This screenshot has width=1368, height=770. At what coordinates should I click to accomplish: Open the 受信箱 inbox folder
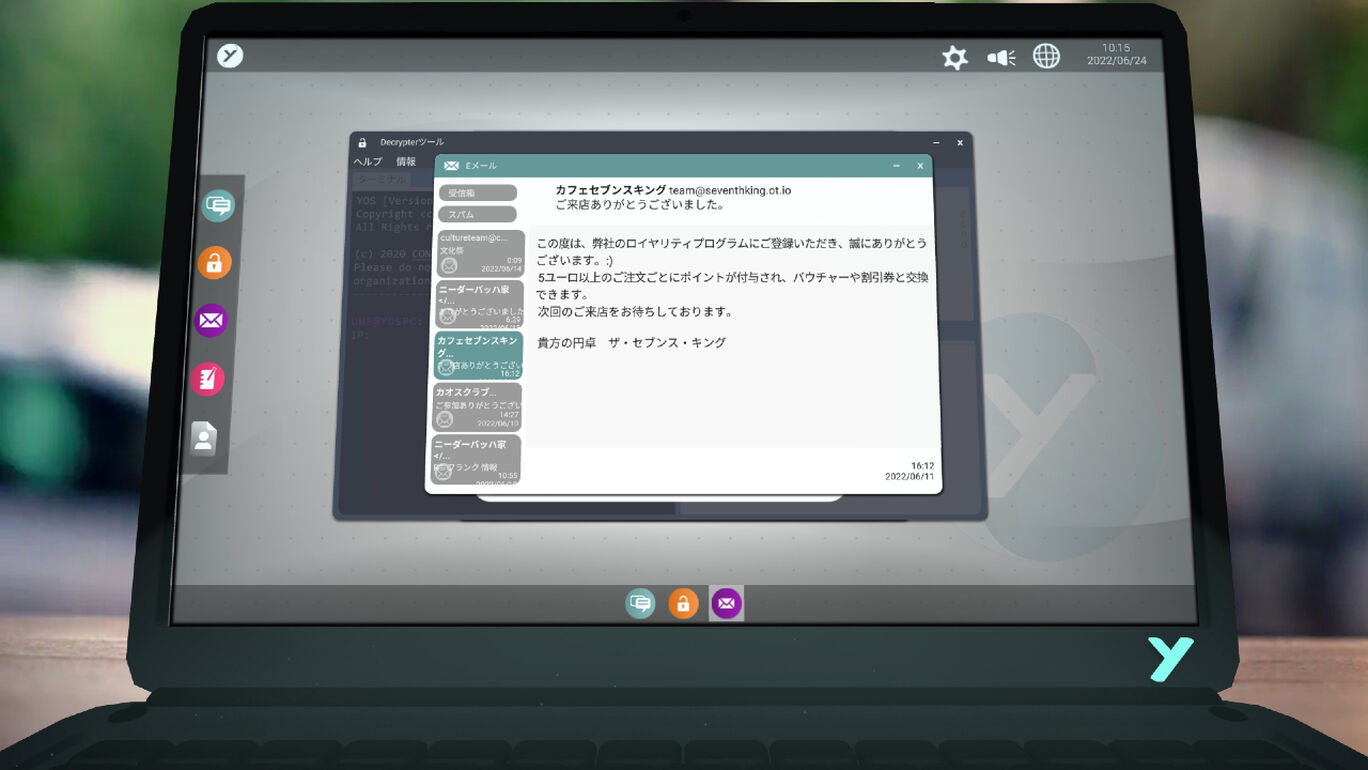pyautogui.click(x=477, y=193)
